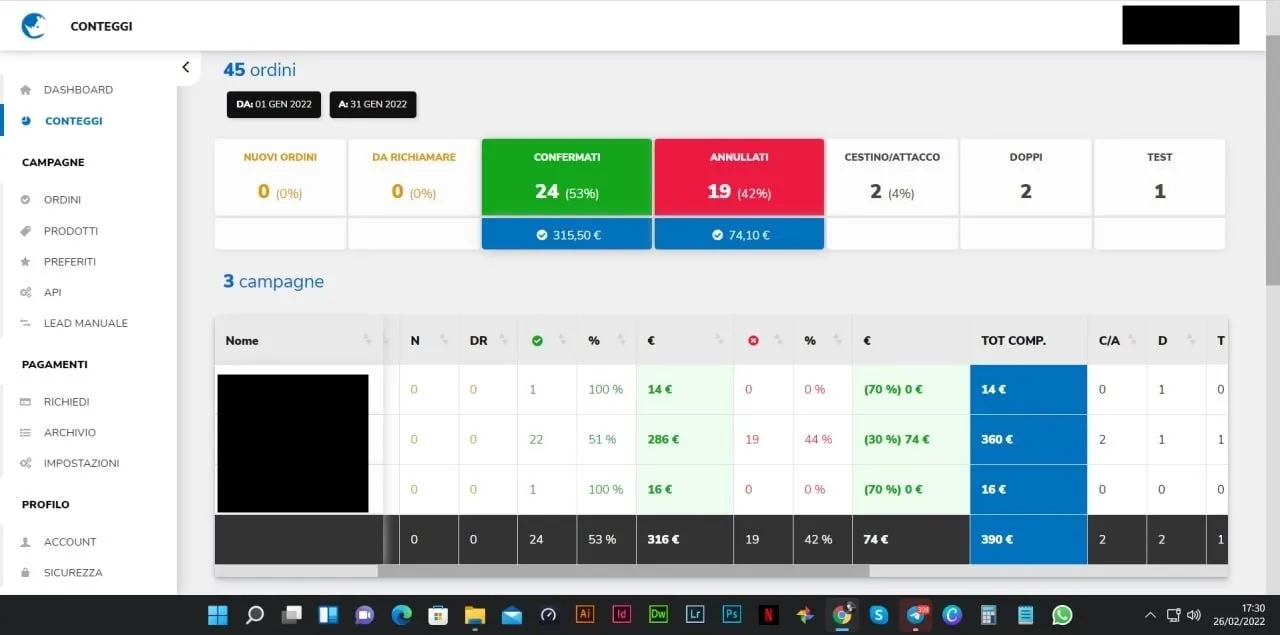The height and width of the screenshot is (635, 1280).
Task: Sort table by D column
Action: point(1176,341)
